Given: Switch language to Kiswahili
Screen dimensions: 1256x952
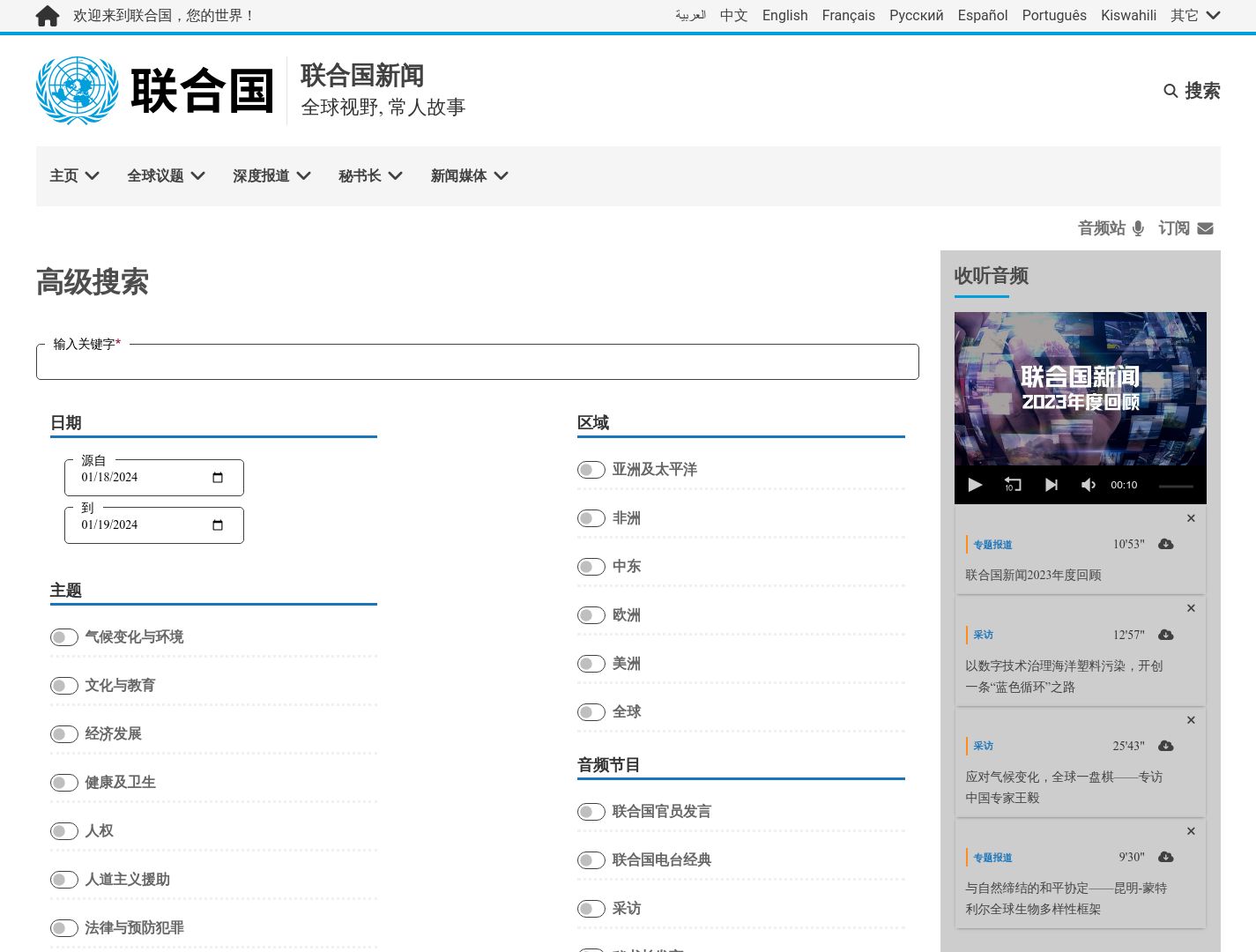Looking at the screenshot, I should pos(1128,15).
